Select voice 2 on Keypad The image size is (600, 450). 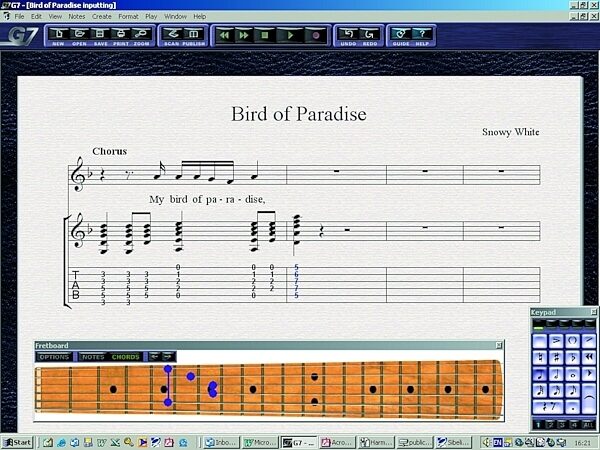pyautogui.click(x=550, y=425)
